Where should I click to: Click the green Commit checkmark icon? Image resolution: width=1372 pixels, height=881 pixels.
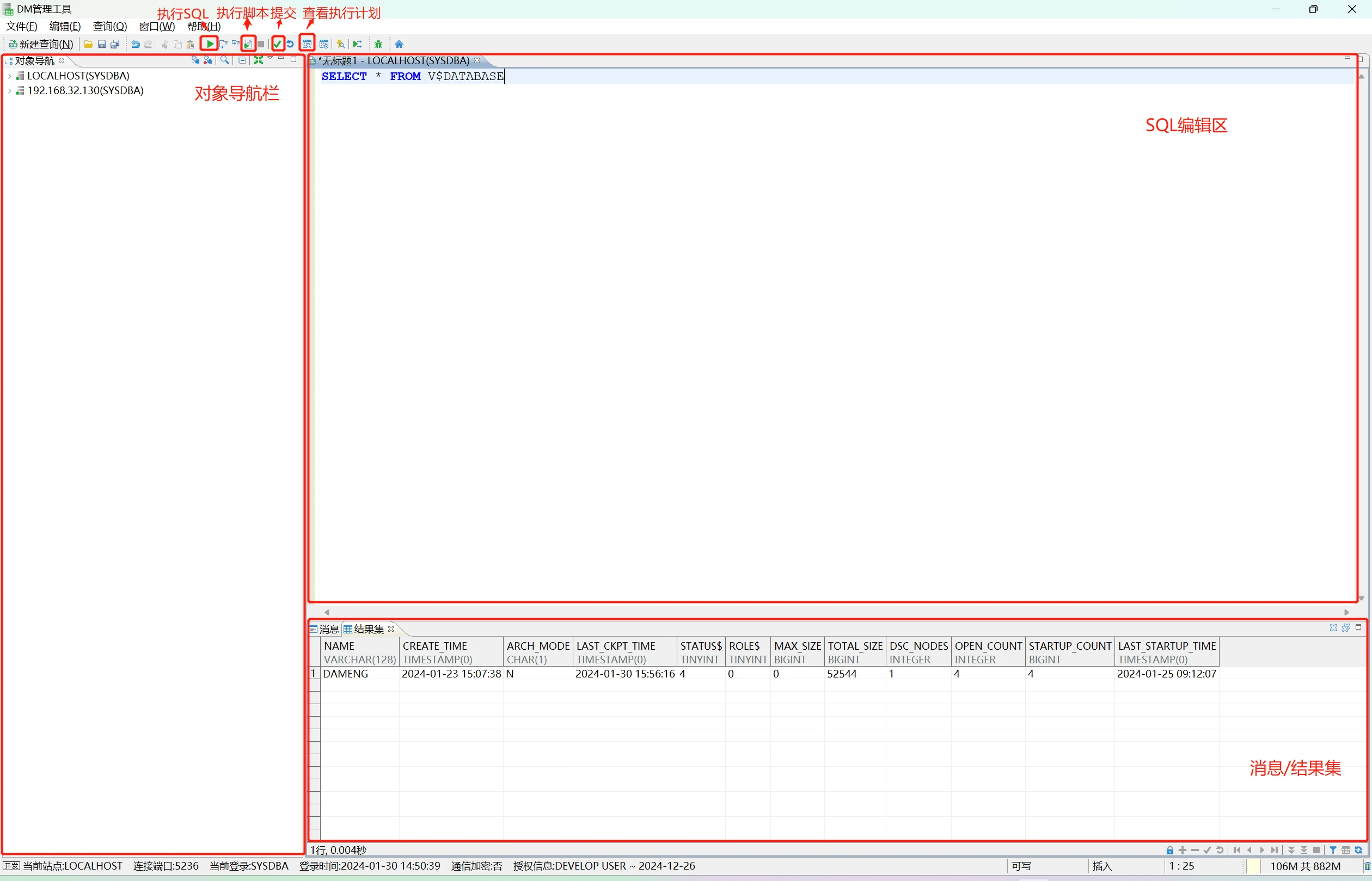tap(278, 44)
